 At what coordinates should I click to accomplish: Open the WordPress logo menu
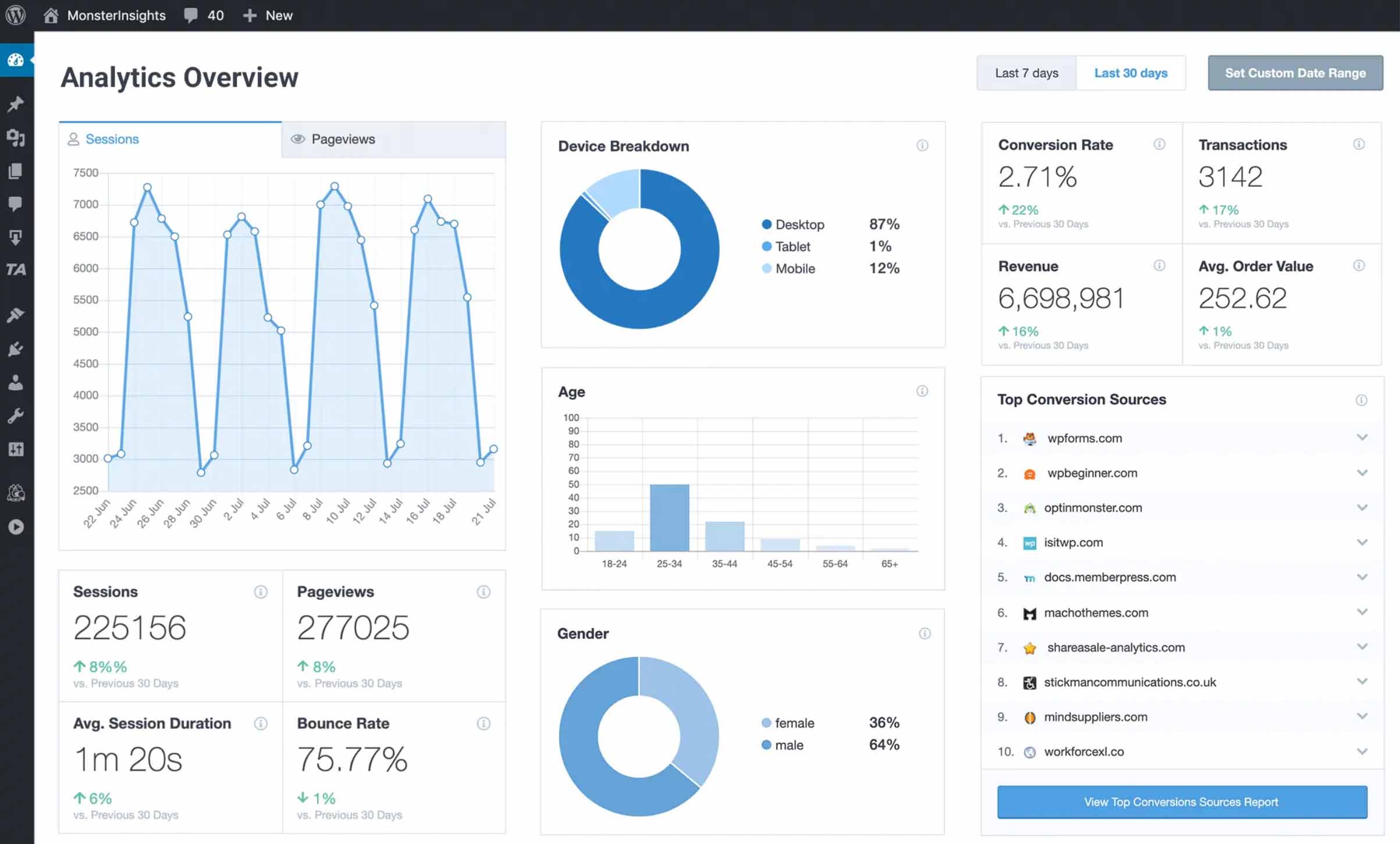(16, 15)
